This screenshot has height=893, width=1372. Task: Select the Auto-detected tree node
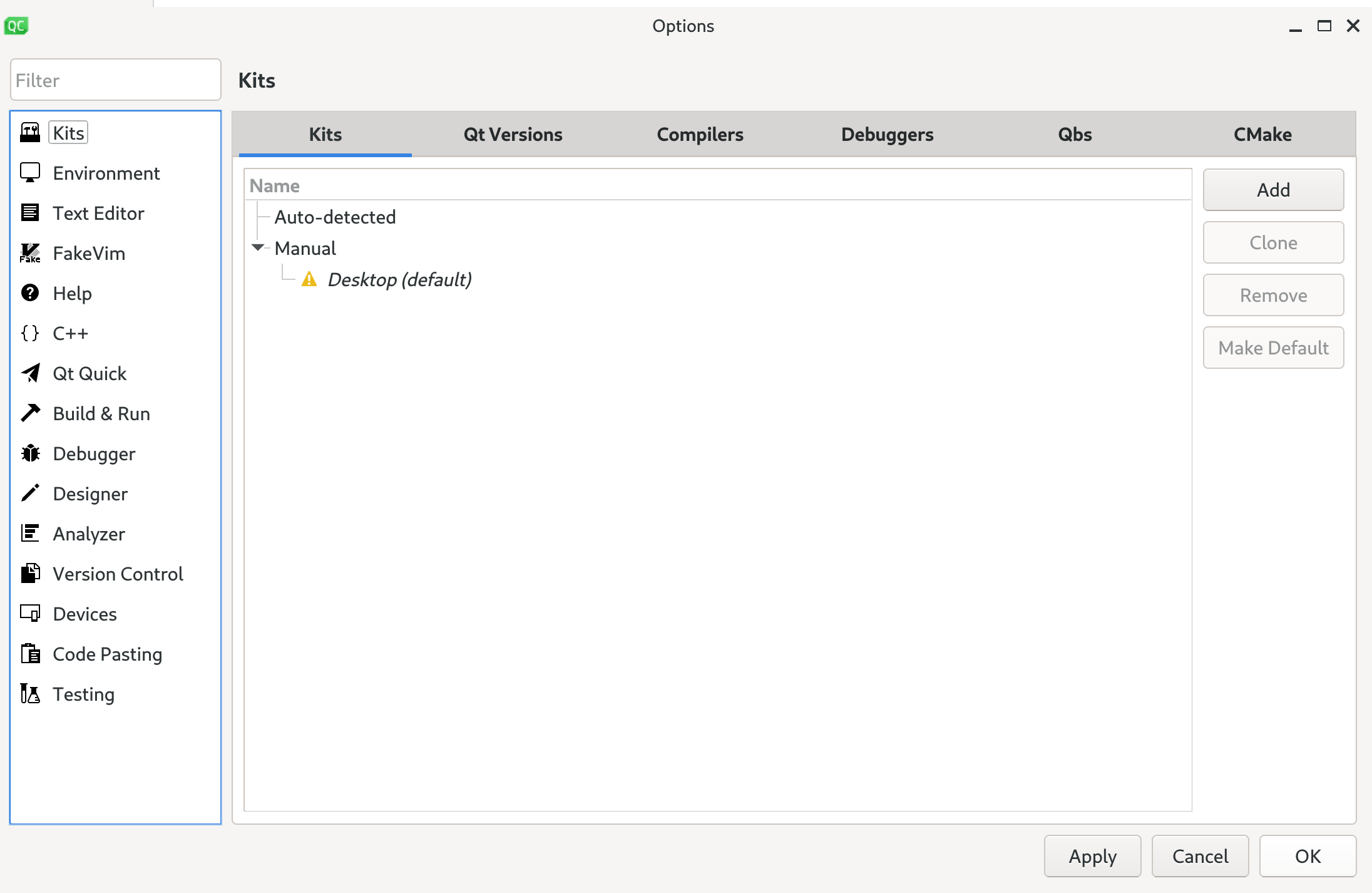[335, 217]
